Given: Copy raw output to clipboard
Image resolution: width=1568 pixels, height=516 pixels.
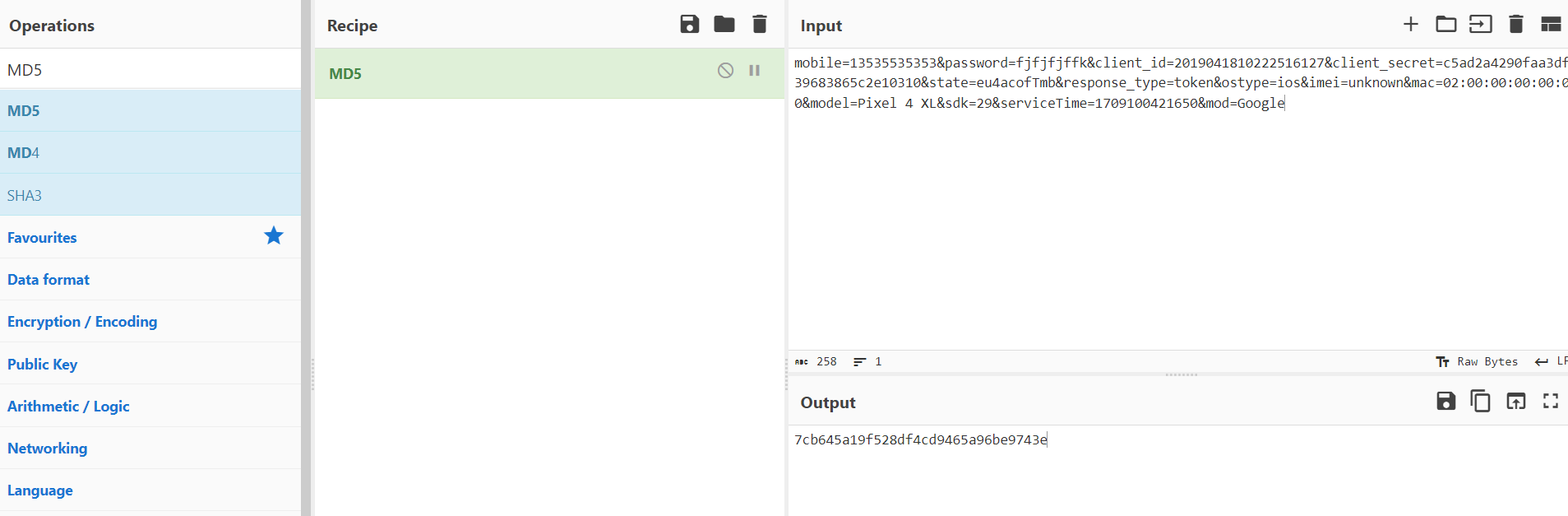Looking at the screenshot, I should (1480, 402).
